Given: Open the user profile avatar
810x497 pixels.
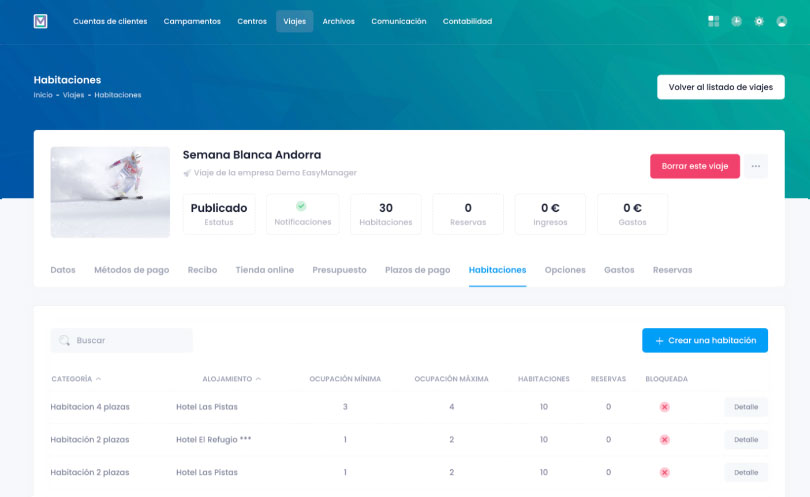Looking at the screenshot, I should [x=781, y=21].
